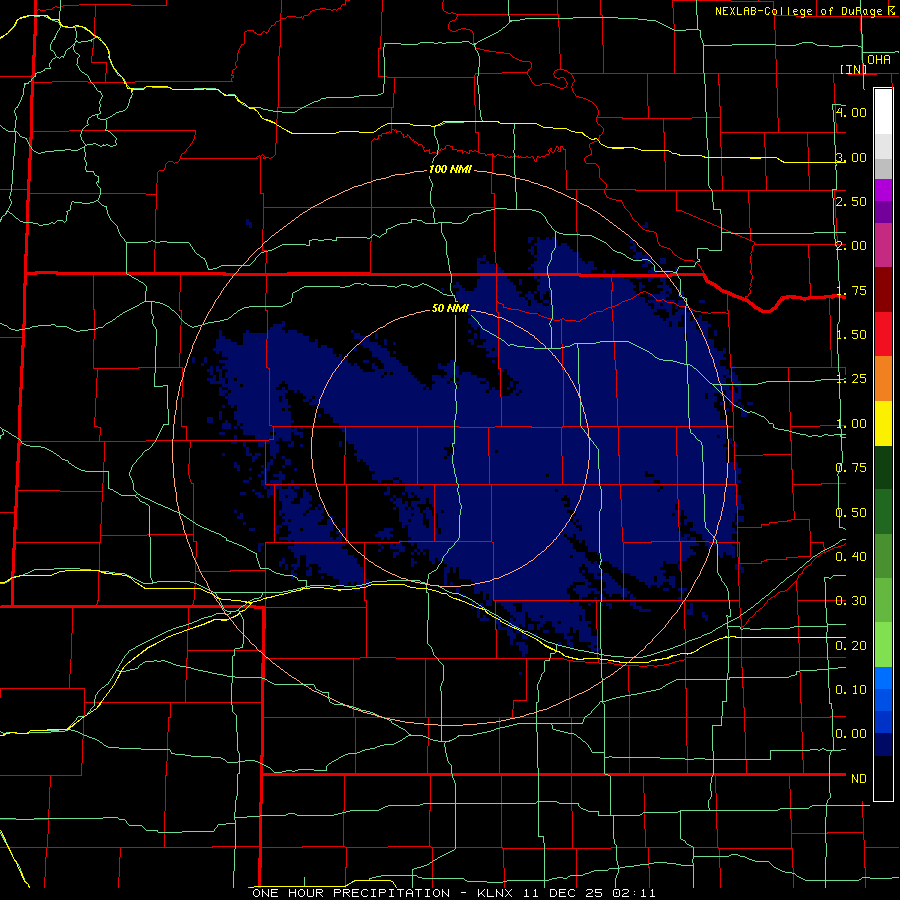Pick the light green swatch beside 0.30

883,600
